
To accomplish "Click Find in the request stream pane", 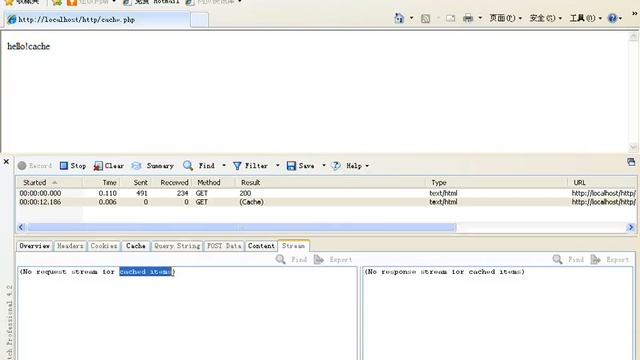I will coord(291,259).
